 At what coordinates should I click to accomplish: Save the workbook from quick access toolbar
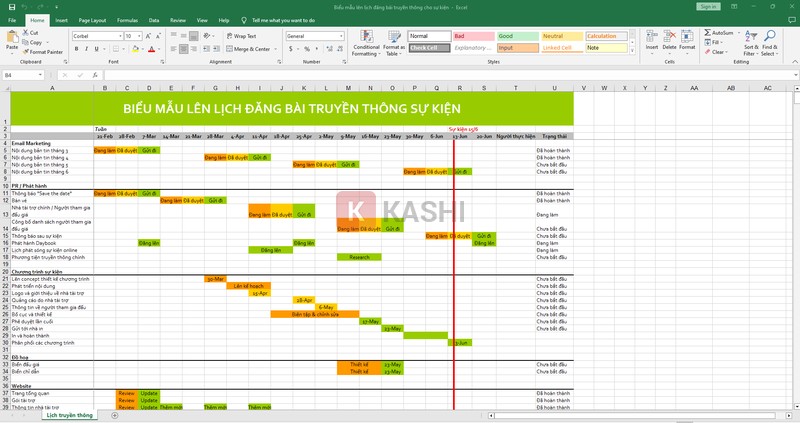click(12, 7)
